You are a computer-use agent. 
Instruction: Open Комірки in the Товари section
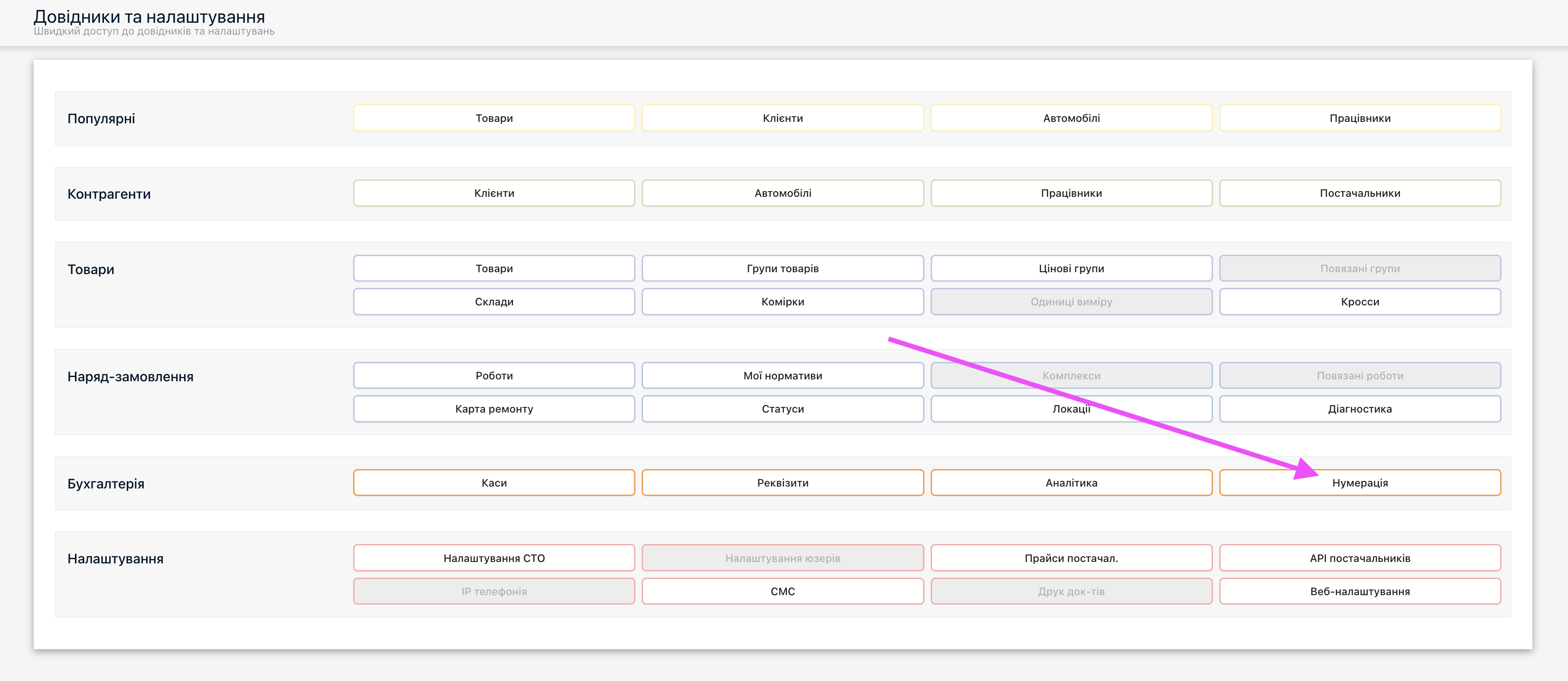point(782,302)
